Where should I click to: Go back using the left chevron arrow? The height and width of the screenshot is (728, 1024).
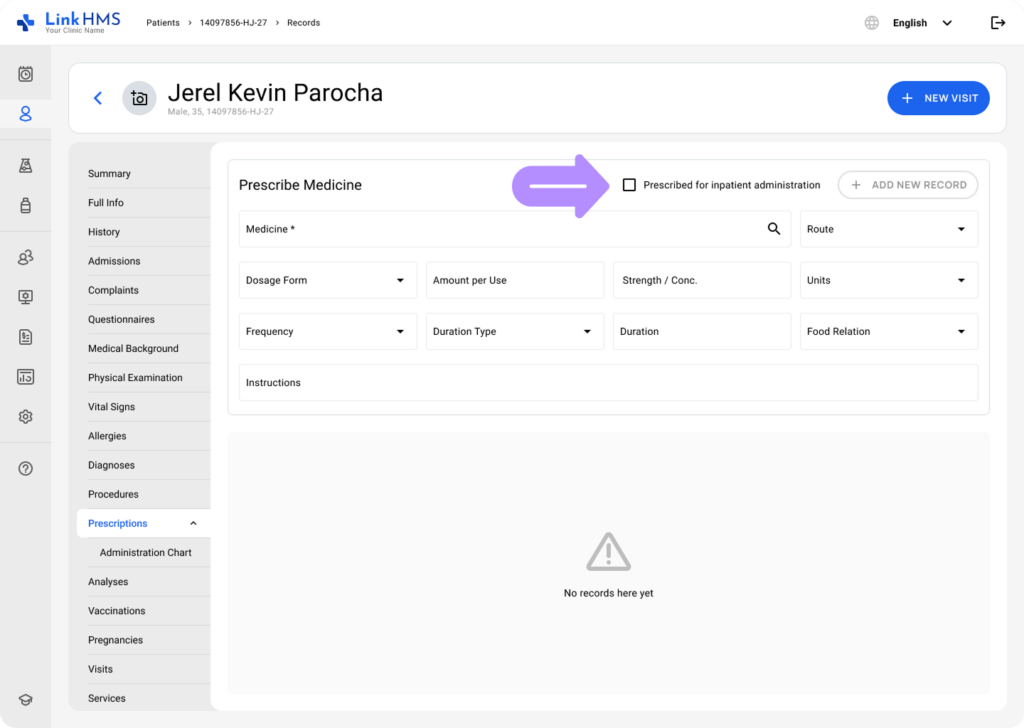tap(98, 98)
